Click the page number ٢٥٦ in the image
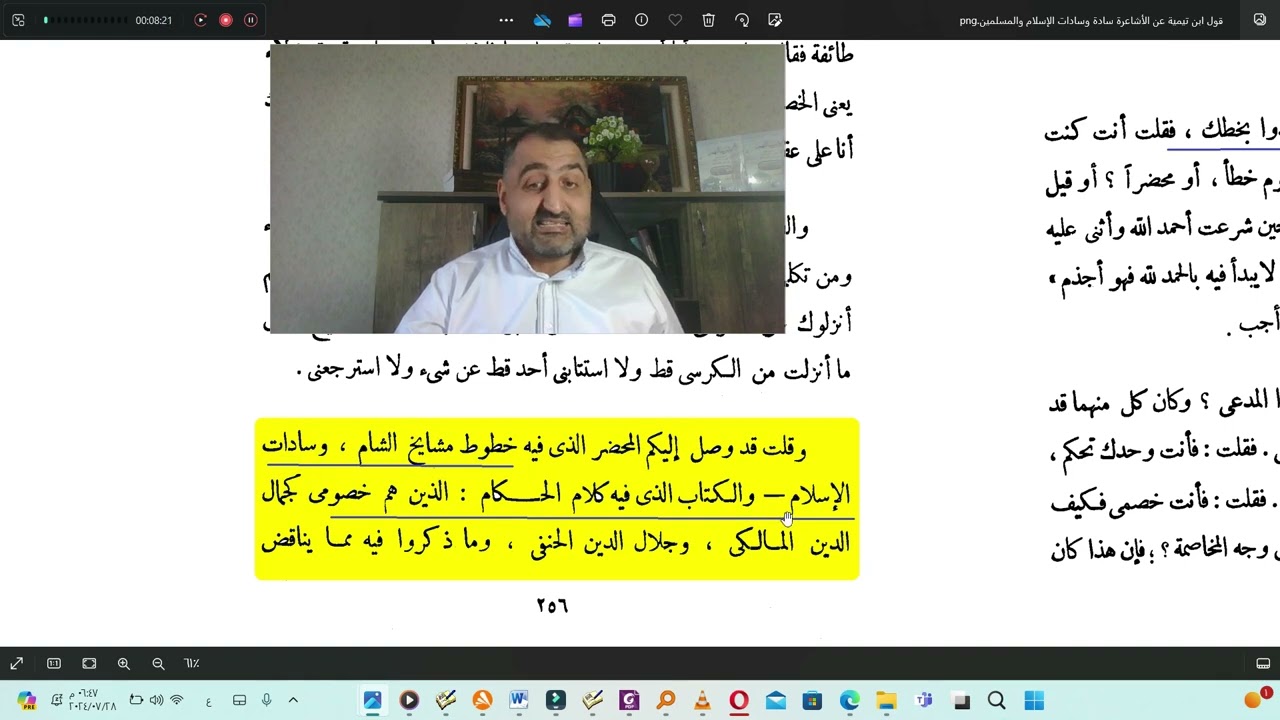 tap(552, 605)
